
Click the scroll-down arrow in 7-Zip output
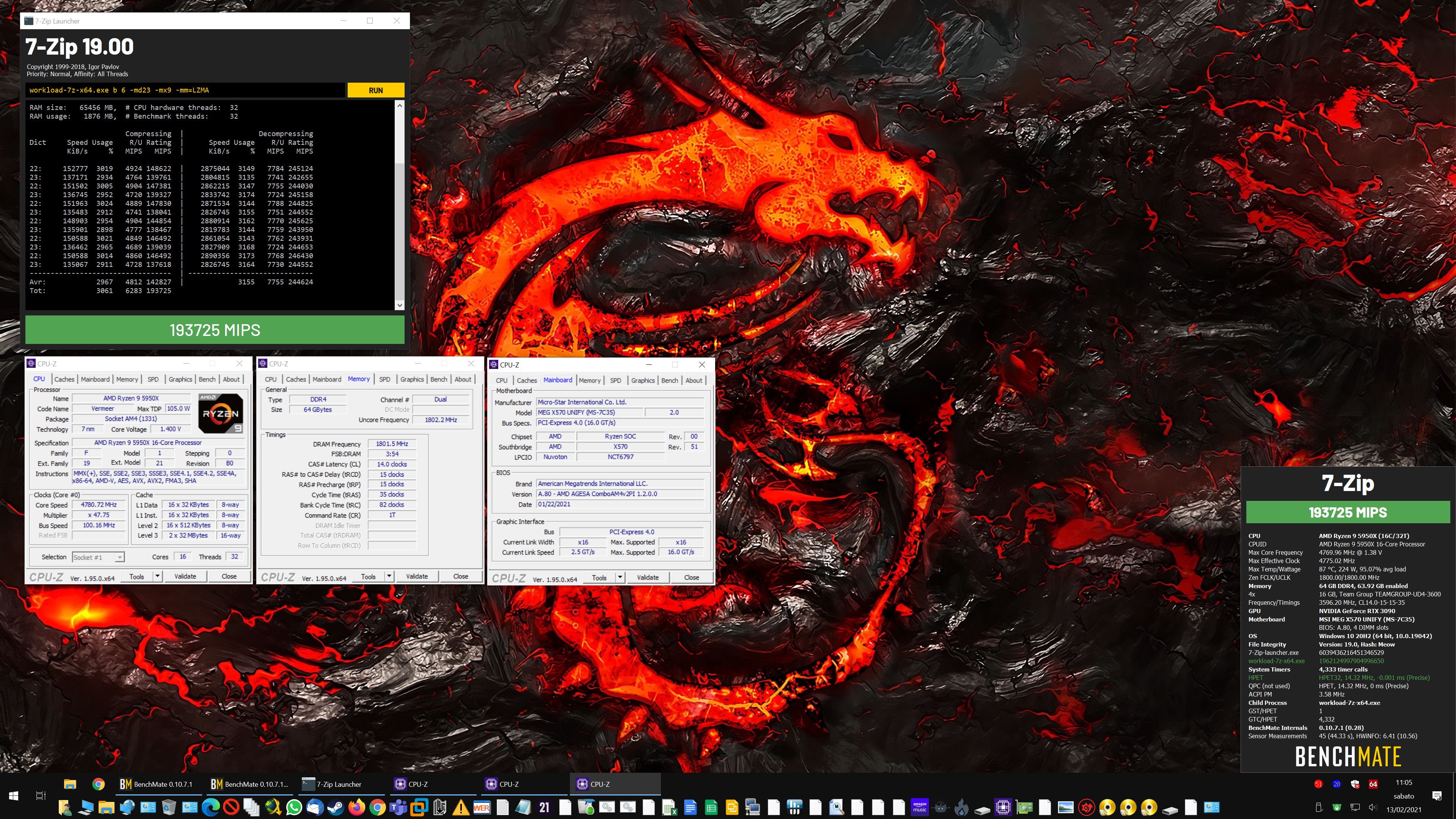(400, 305)
